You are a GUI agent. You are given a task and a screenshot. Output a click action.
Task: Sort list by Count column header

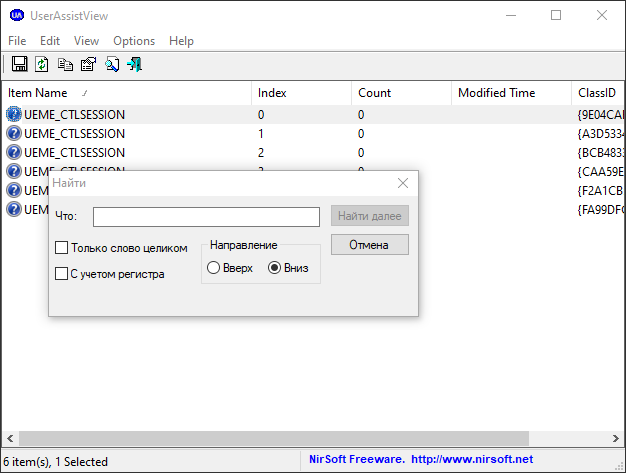[x=375, y=93]
